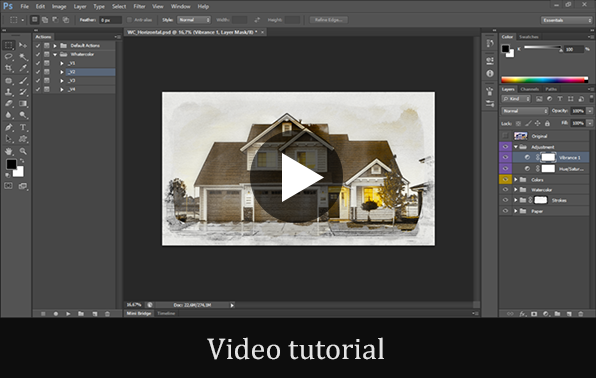596x378 pixels.
Task: Click Delete layer trash icon in Layers panel
Action: tap(580, 314)
